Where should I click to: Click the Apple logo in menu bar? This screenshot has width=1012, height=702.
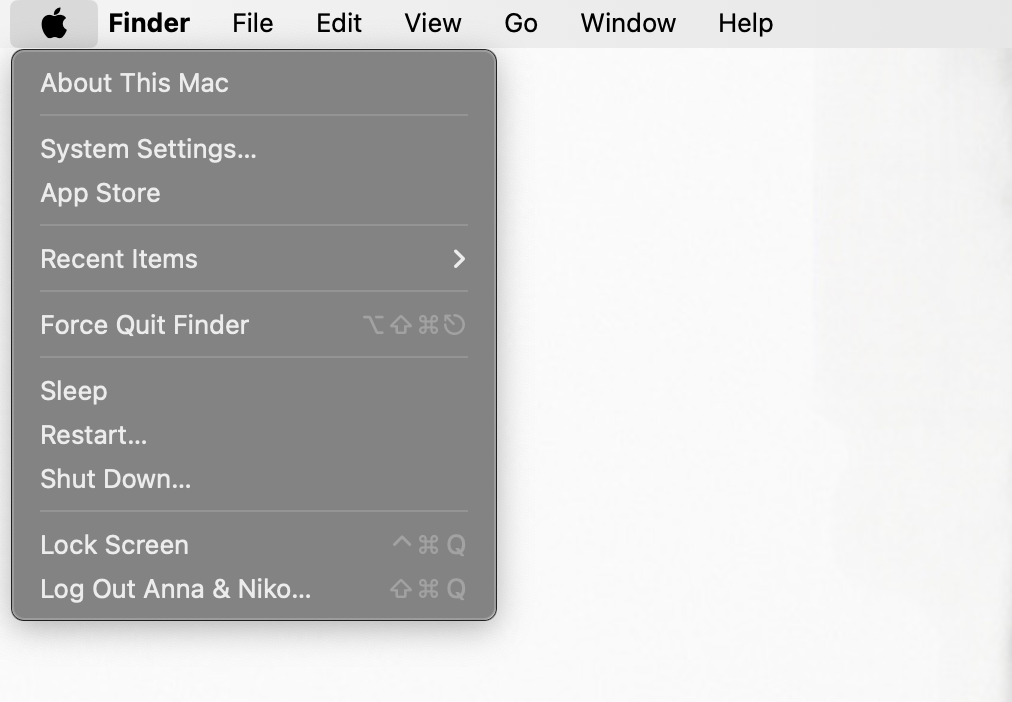54,23
